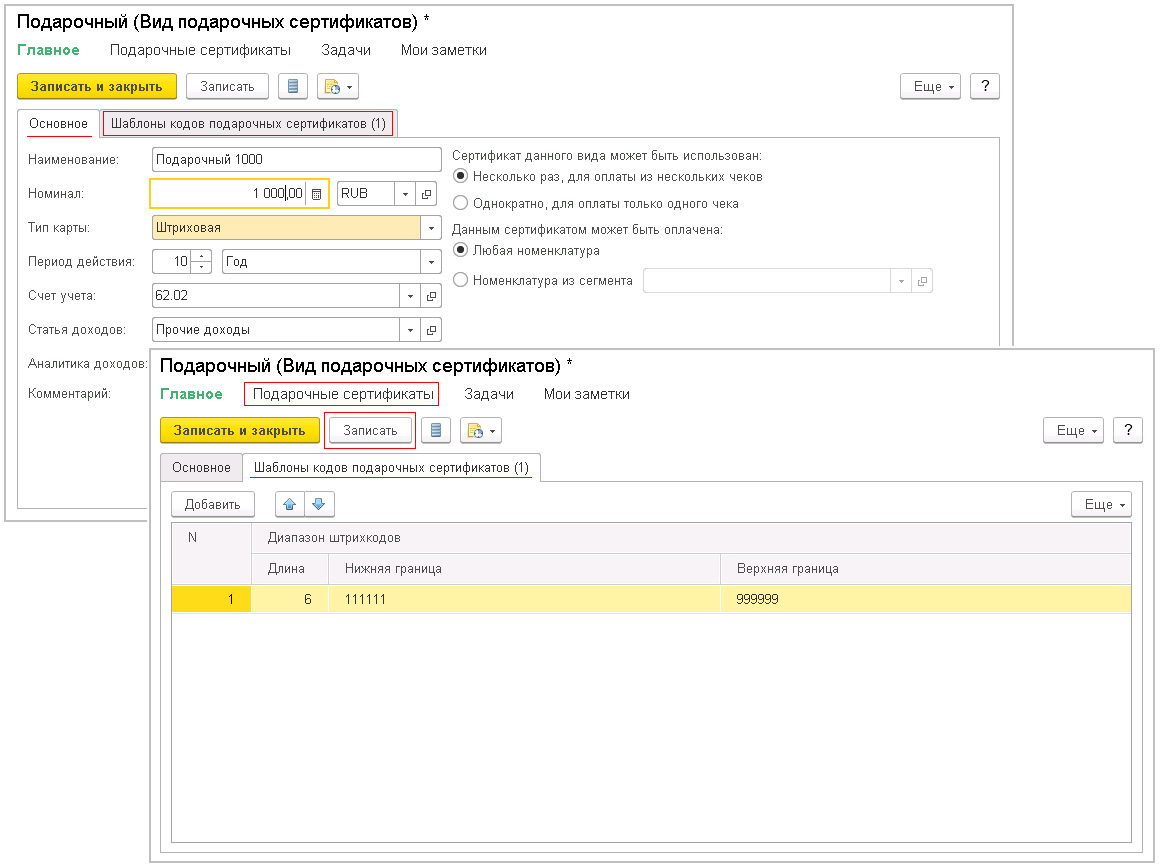Expand the RUB currency dropdown
This screenshot has width=1160, height=867.
pos(405,194)
